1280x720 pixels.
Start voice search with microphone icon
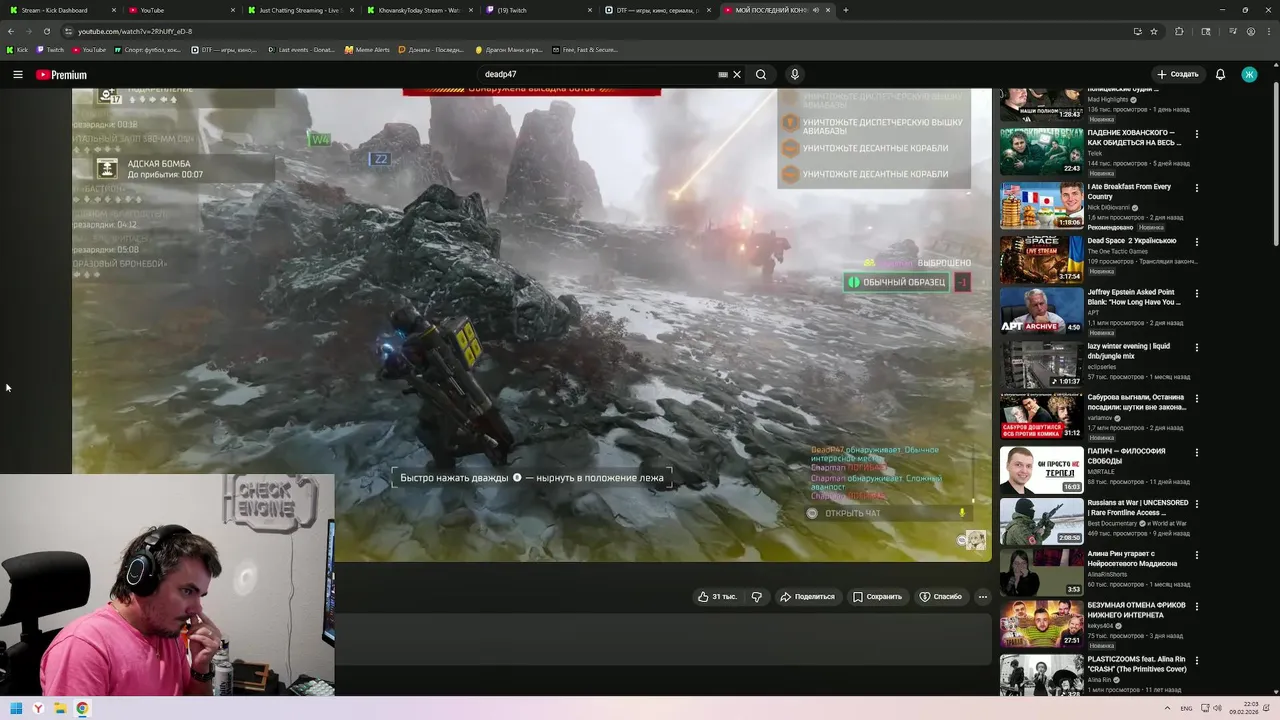coord(795,75)
